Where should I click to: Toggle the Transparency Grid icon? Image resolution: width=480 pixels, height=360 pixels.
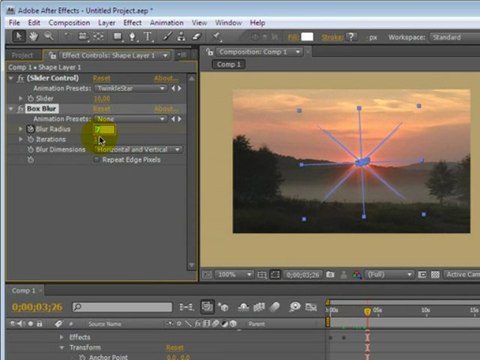coord(435,275)
